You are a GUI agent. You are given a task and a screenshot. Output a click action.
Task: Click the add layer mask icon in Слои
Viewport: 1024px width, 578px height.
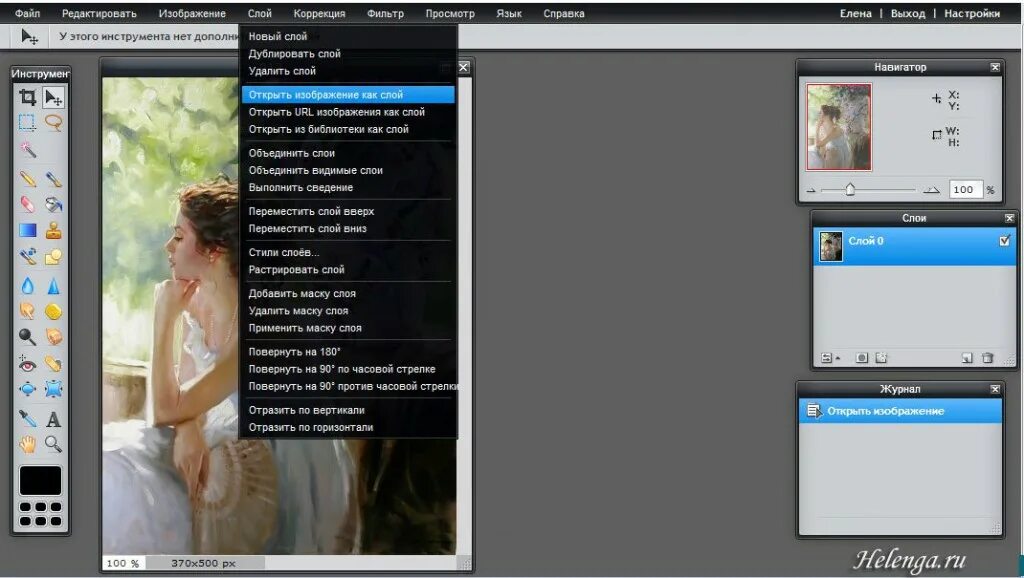(862, 358)
